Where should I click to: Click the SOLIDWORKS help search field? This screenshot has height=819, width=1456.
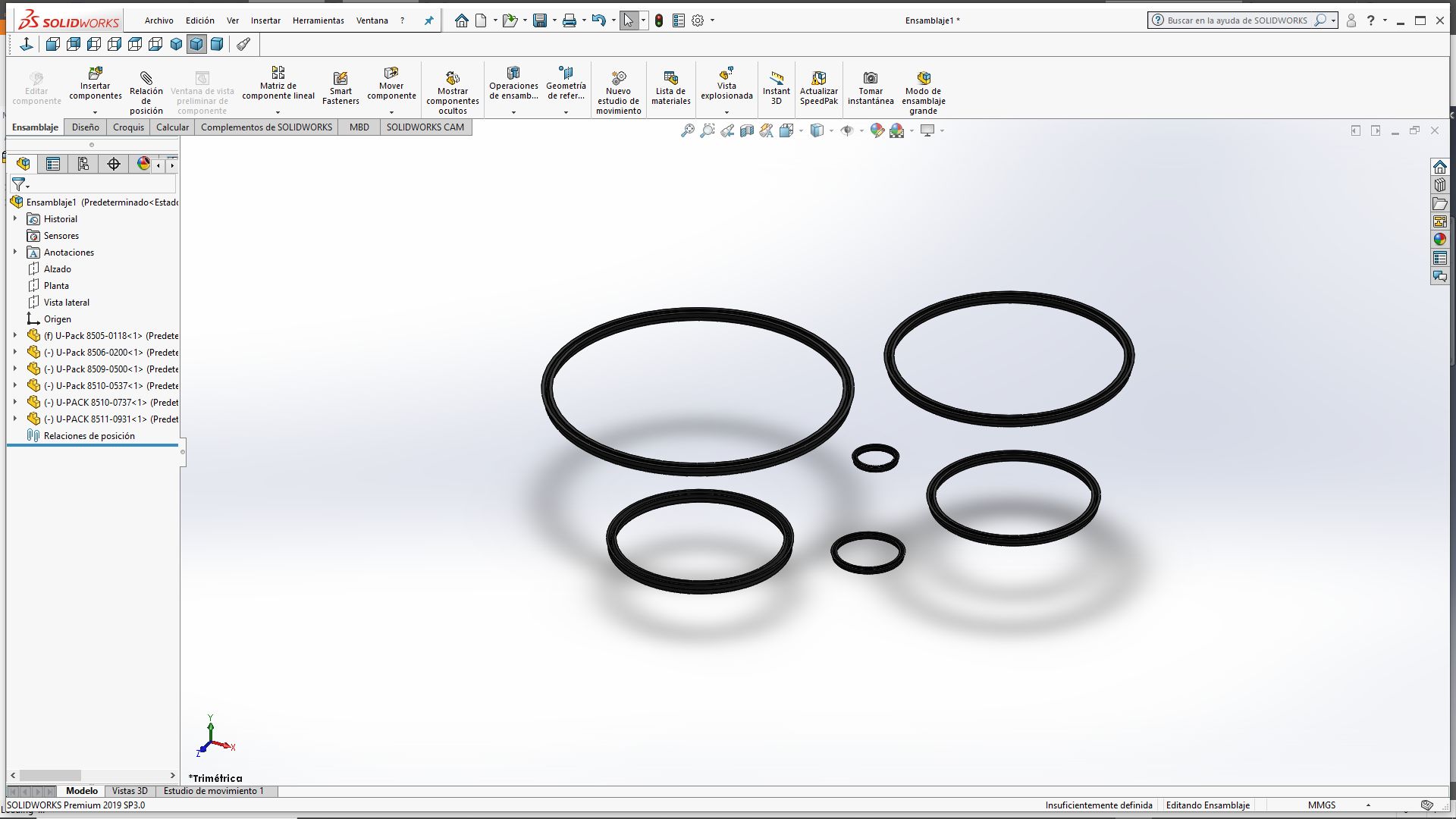[1237, 20]
